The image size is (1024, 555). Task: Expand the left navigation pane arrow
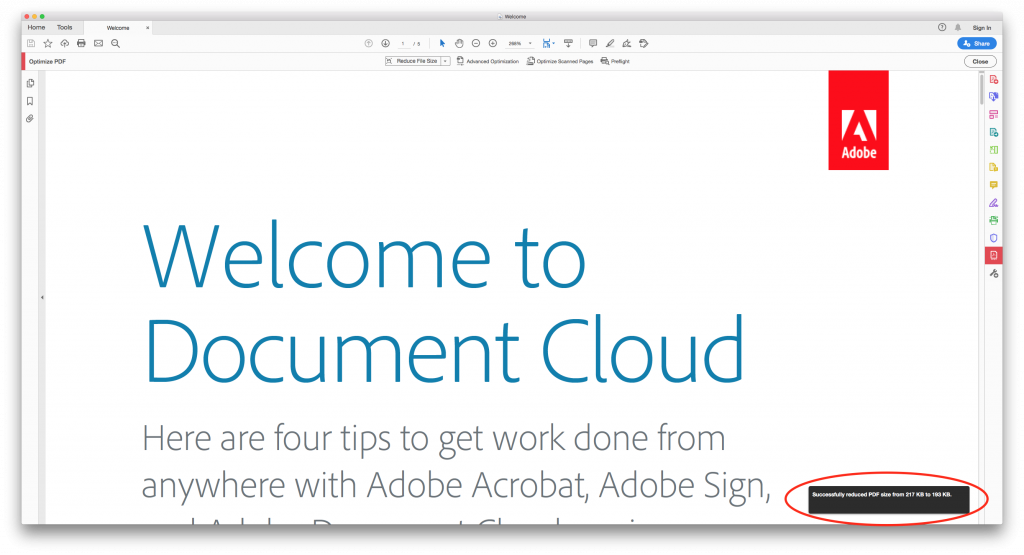pos(42,298)
